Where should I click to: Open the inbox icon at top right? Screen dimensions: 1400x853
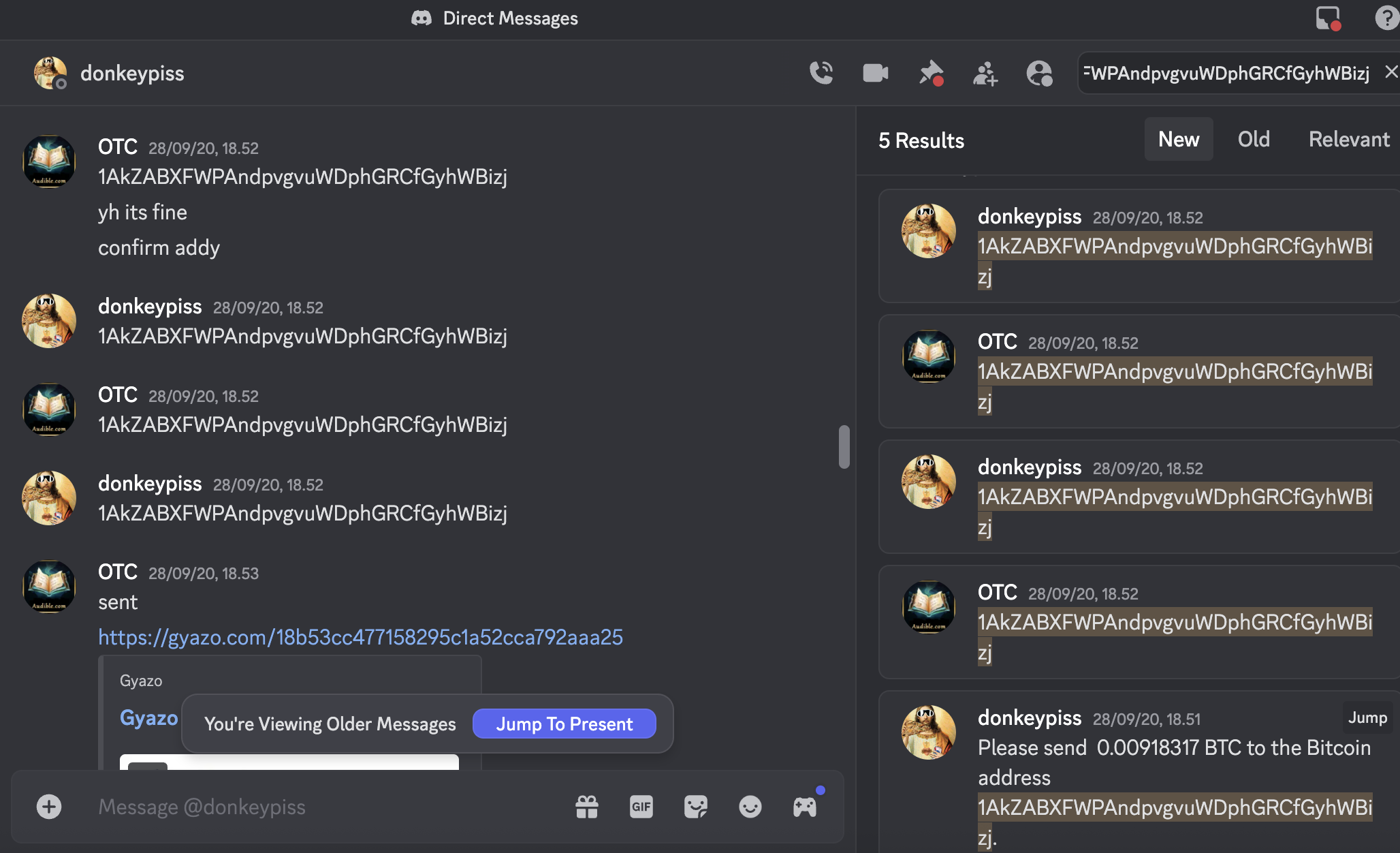(1327, 18)
